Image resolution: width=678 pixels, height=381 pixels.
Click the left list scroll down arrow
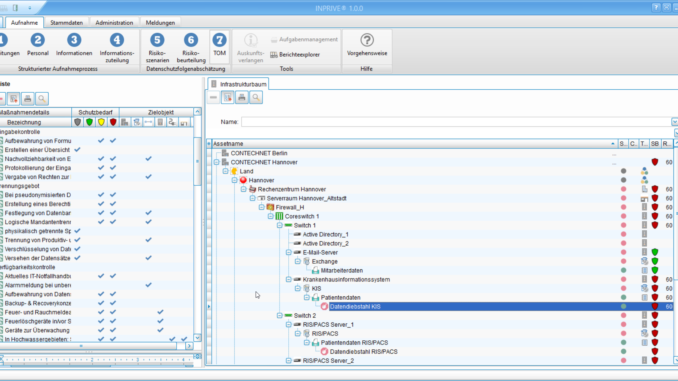[198, 338]
